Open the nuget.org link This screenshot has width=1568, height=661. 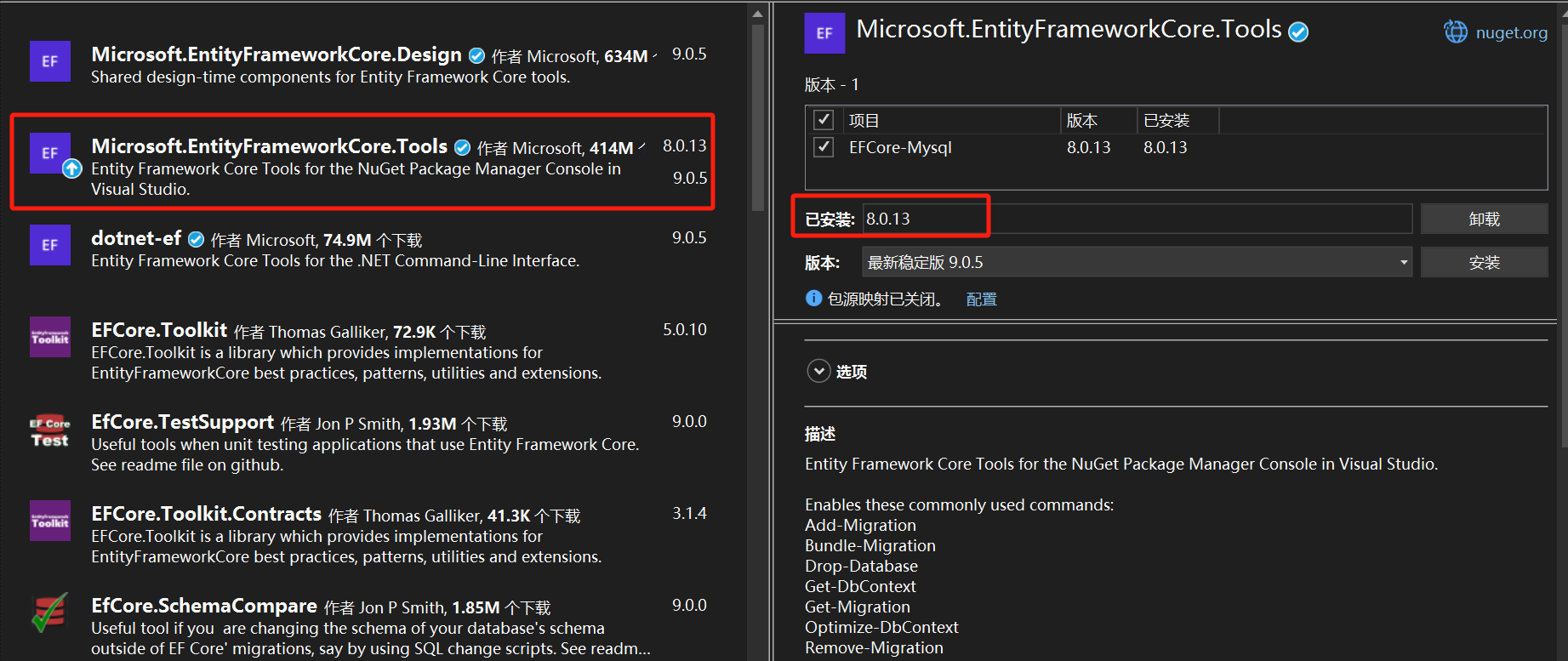click(1512, 32)
